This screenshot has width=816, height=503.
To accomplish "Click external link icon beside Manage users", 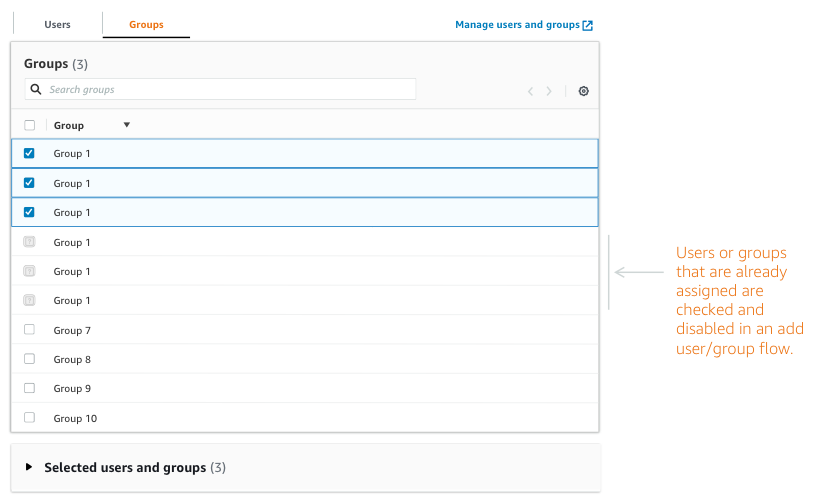I will pyautogui.click(x=588, y=25).
